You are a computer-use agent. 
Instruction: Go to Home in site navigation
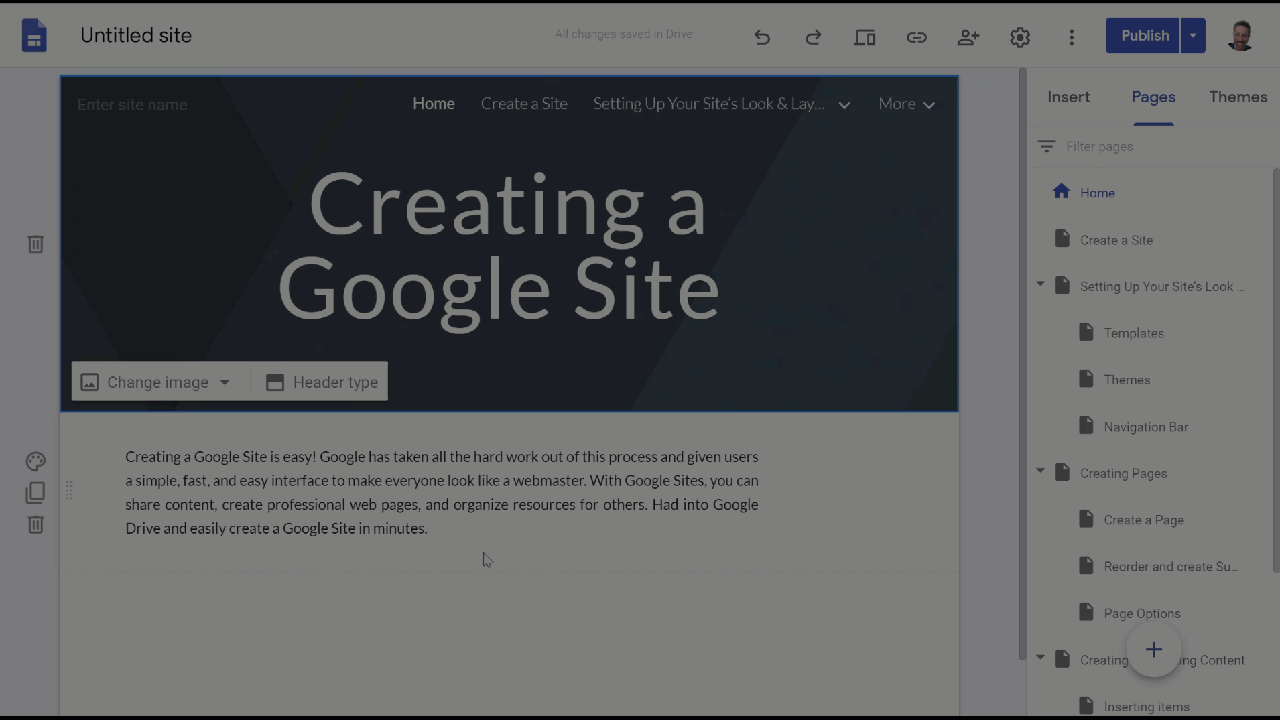tap(433, 104)
